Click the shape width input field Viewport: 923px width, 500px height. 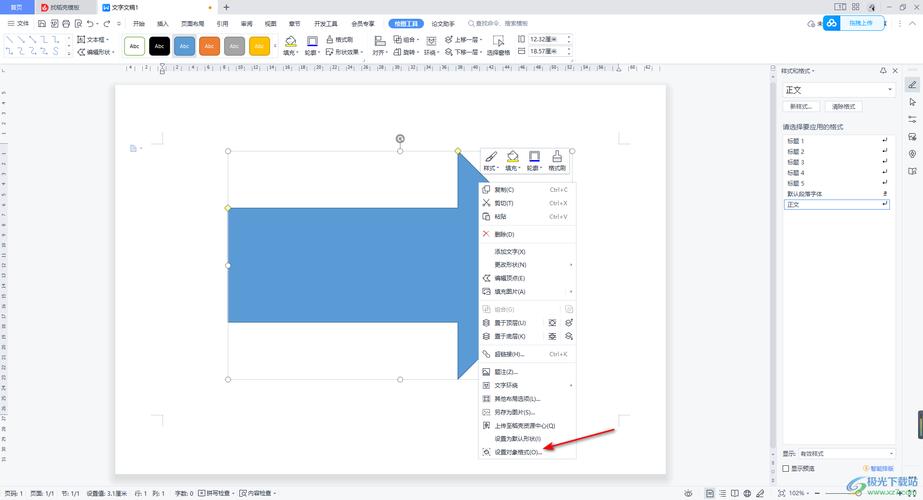click(x=550, y=52)
